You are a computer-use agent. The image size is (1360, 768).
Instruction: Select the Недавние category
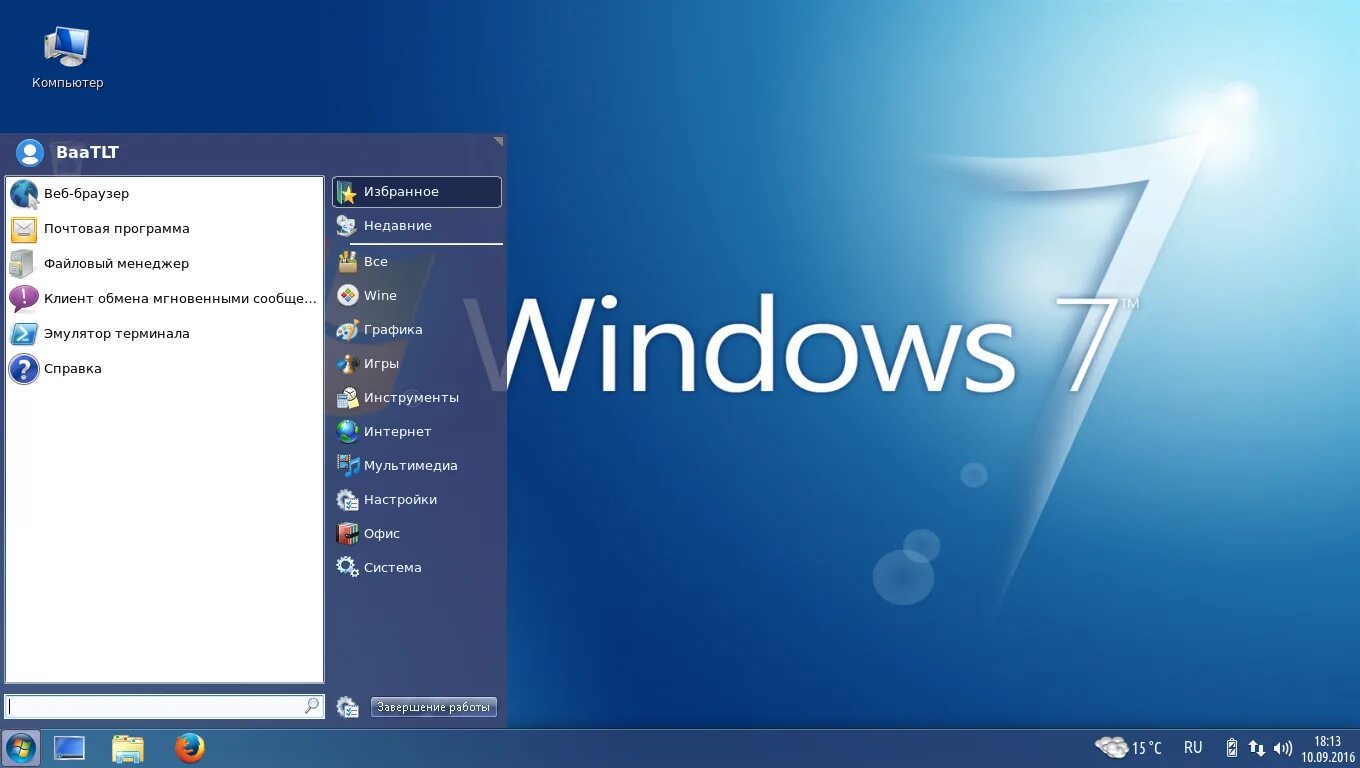tap(417, 226)
